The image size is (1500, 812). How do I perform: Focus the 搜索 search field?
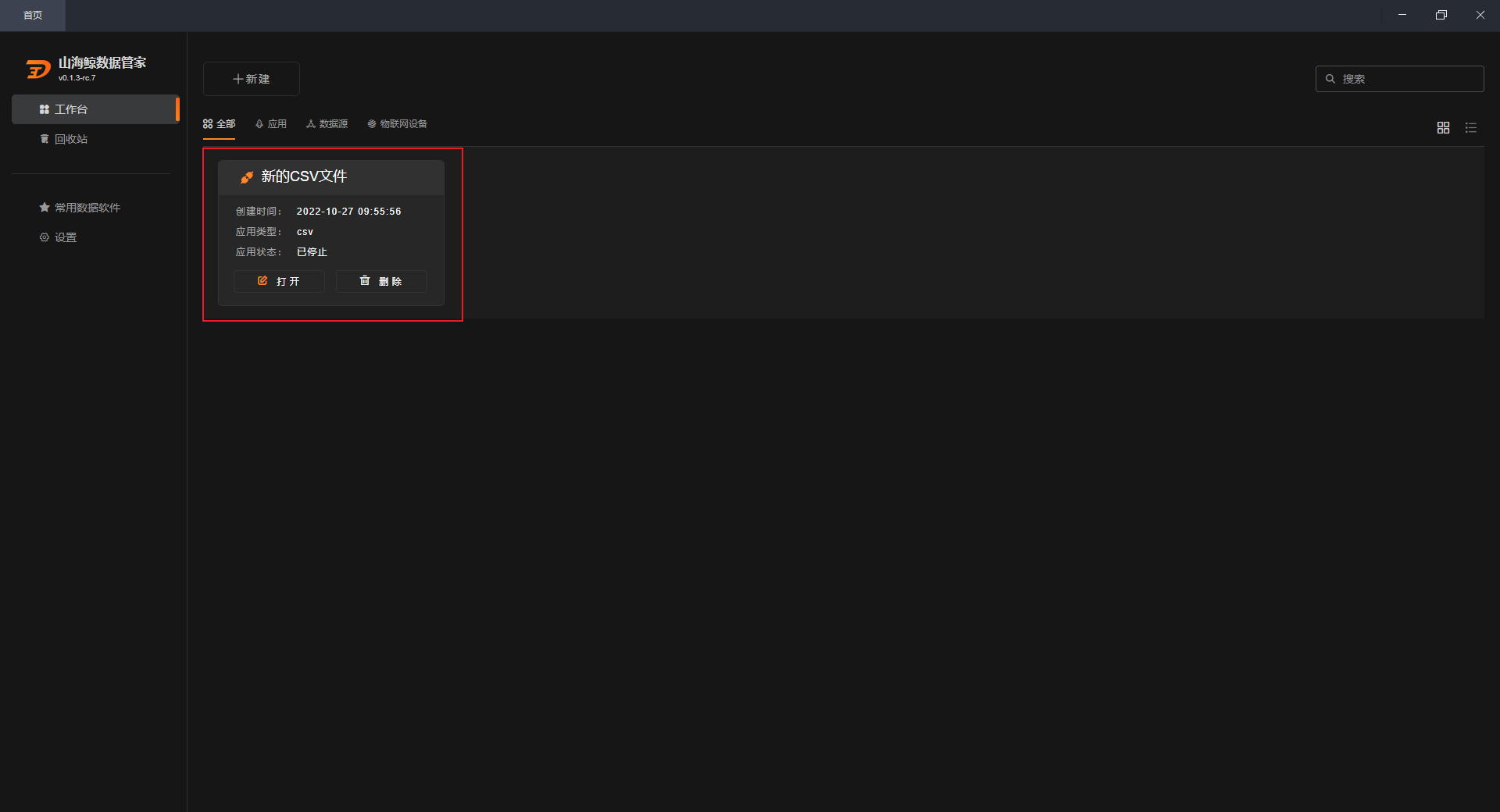click(1400, 79)
